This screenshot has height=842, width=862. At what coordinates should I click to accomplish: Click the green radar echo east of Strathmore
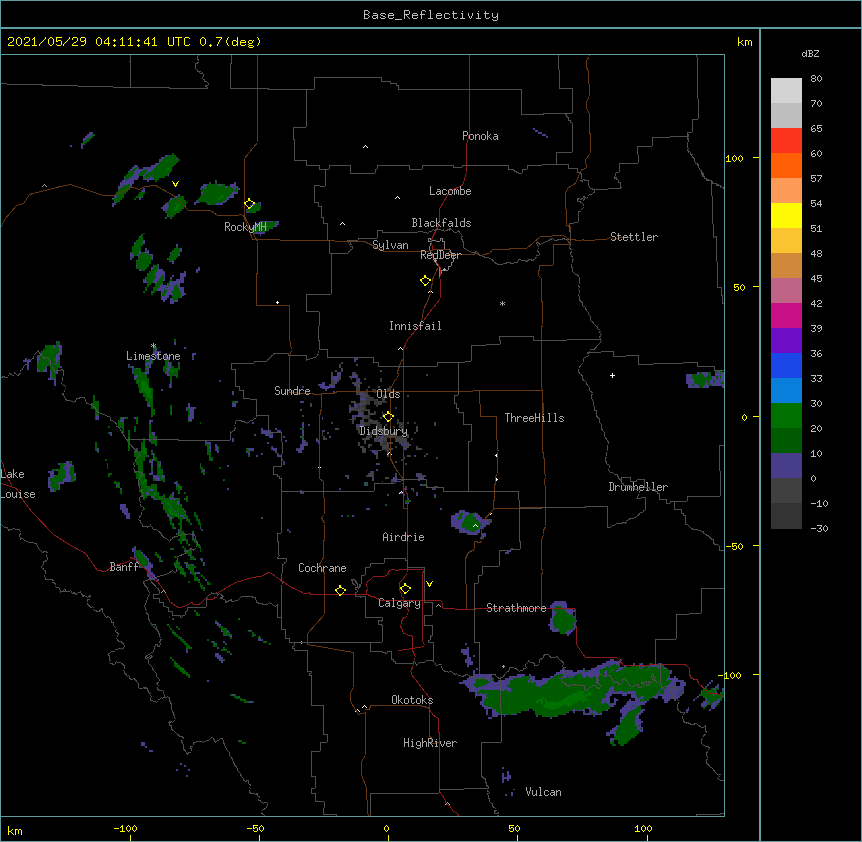[x=562, y=618]
